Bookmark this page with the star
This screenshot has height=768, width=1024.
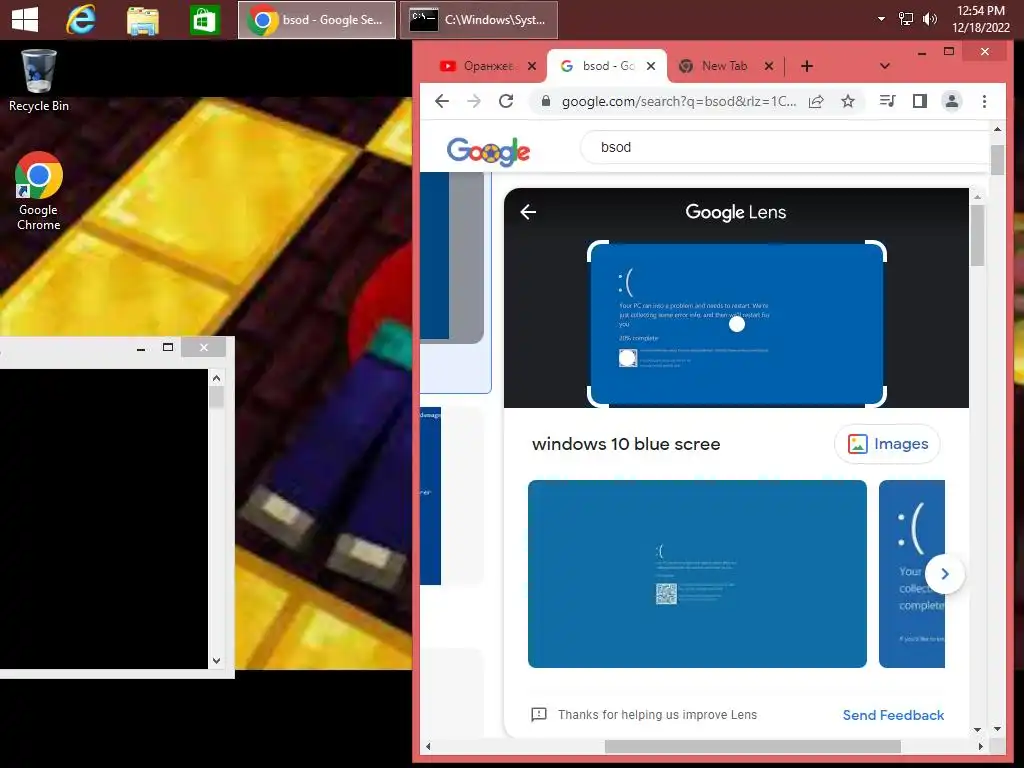tap(848, 101)
